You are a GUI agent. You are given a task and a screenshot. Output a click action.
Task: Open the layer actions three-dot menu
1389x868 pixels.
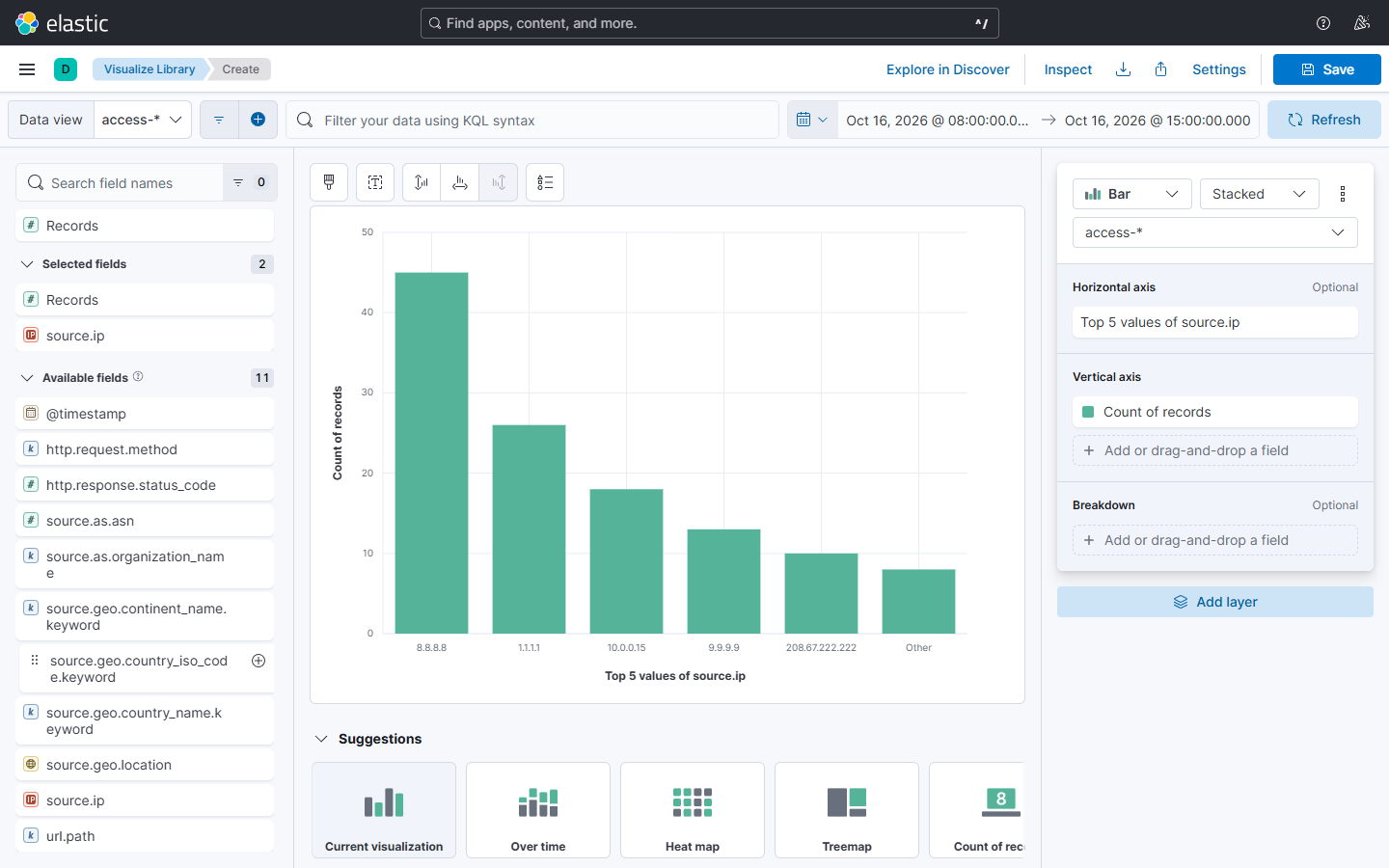click(1343, 194)
